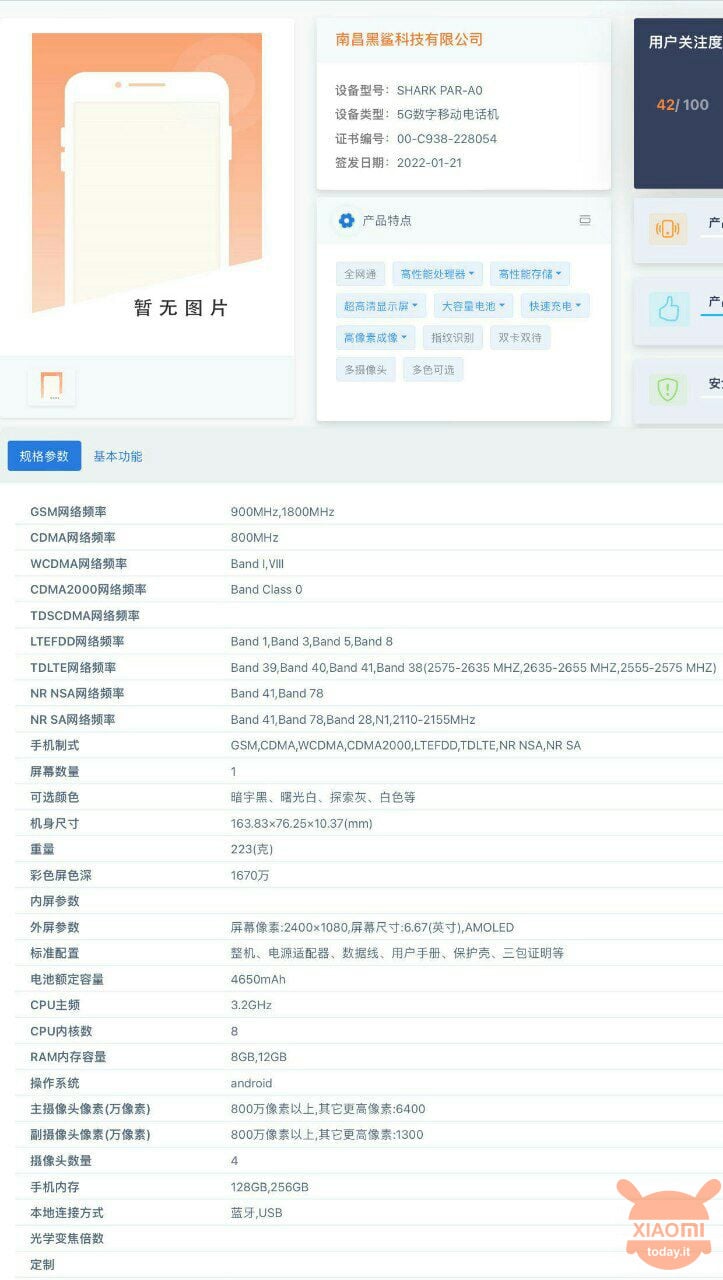This screenshot has height=1280, width=723.
Task: Click the 多摄像头 feature tag
Action: (366, 370)
